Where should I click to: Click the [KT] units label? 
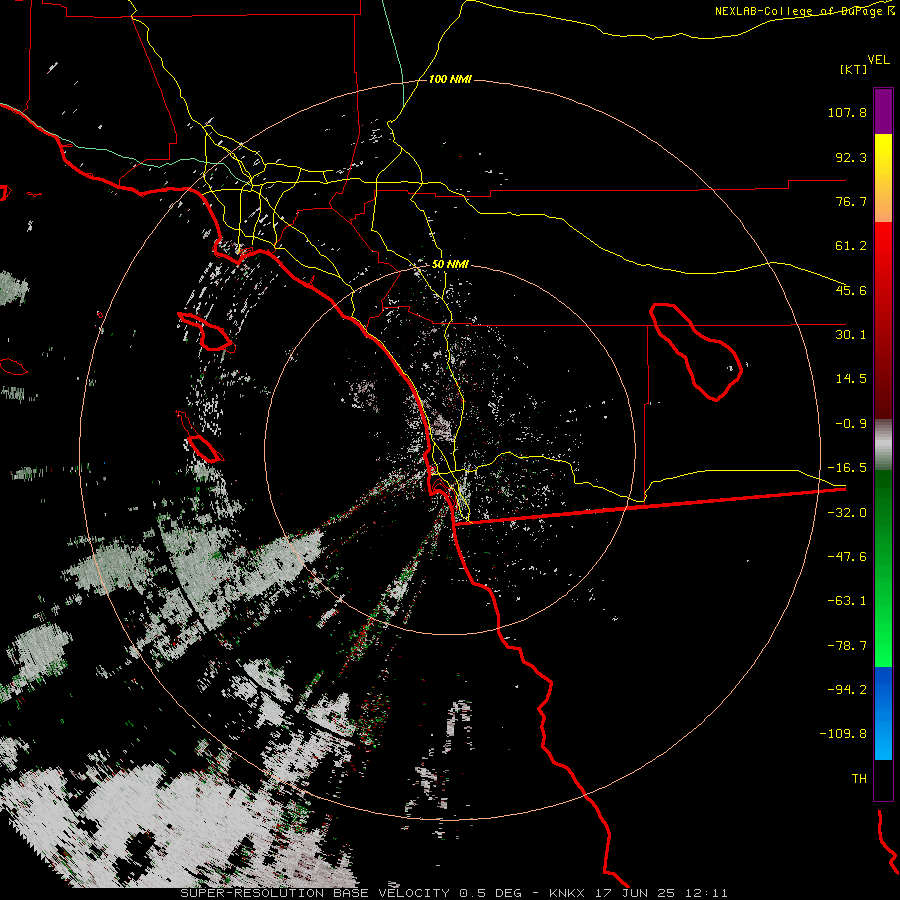point(854,69)
